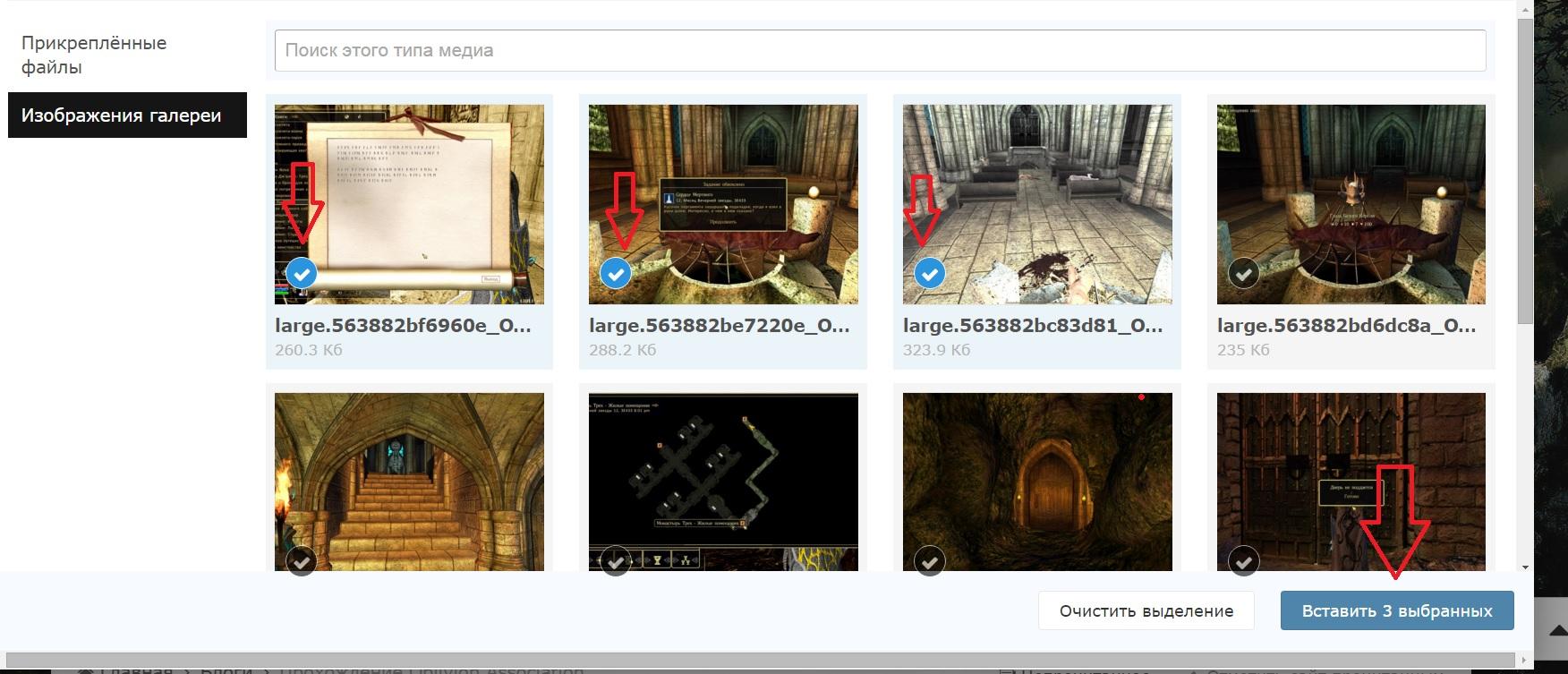Click the gallery scroll up arrow
The width and height of the screenshot is (1568, 674).
tap(1525, 8)
